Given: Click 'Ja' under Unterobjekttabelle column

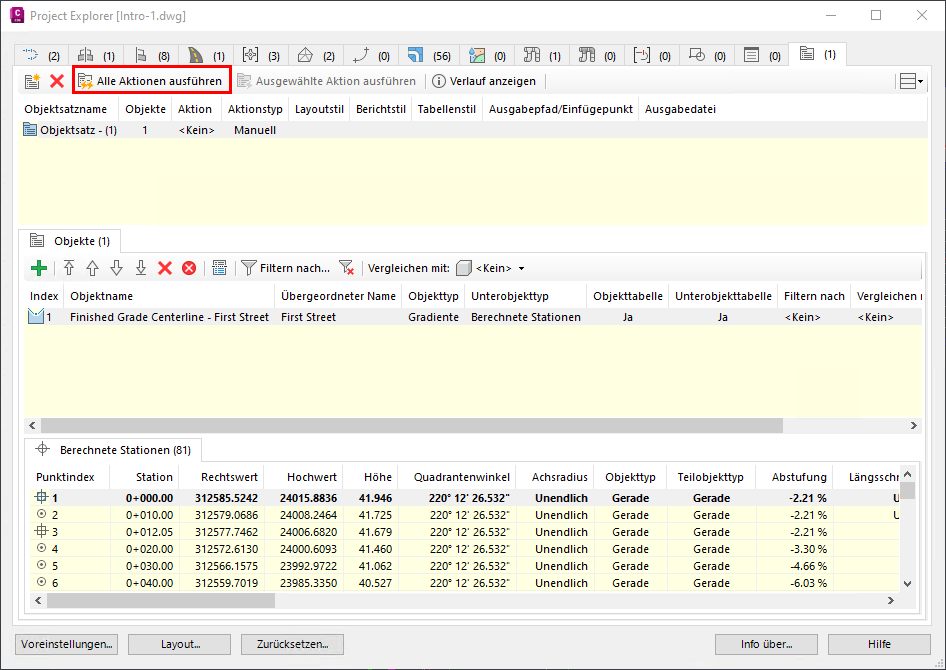Looking at the screenshot, I should click(723, 317).
